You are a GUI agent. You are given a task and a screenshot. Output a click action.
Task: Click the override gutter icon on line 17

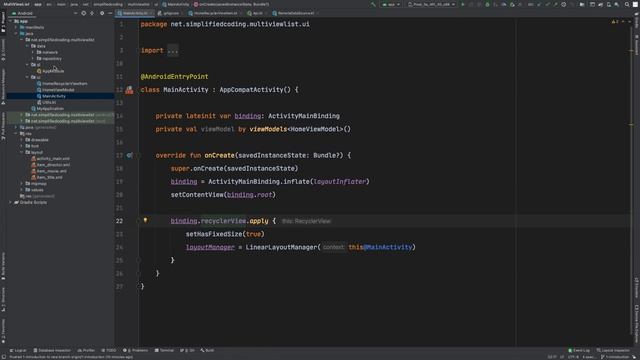[x=129, y=155]
